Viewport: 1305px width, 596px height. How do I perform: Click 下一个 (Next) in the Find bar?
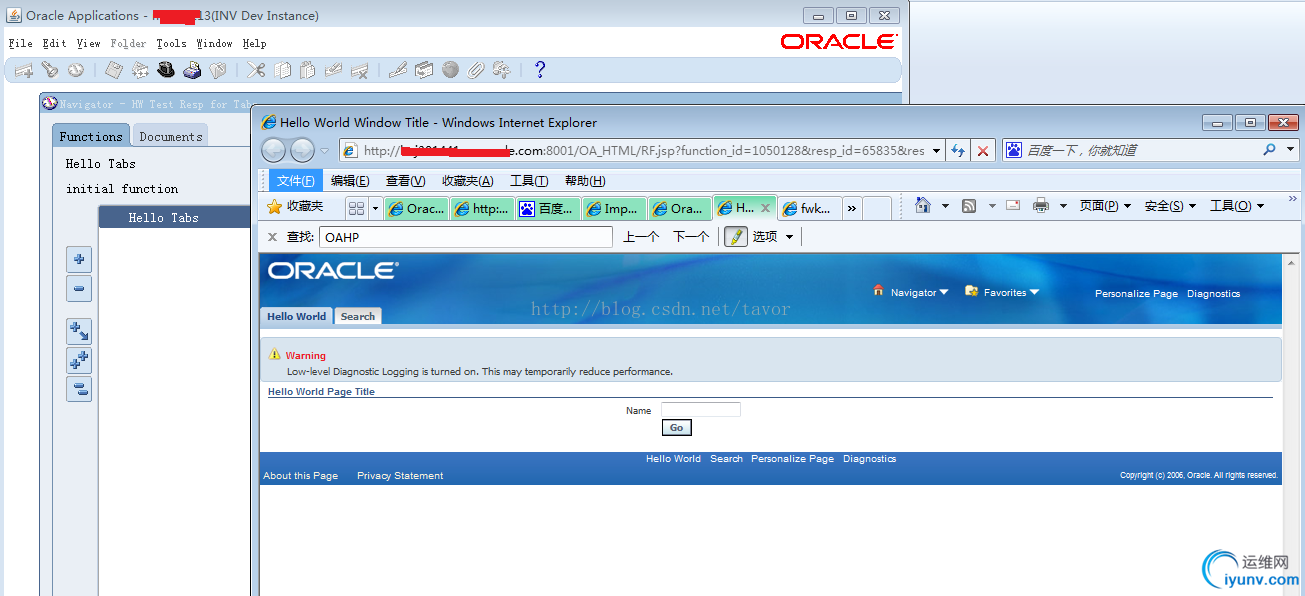click(x=691, y=237)
